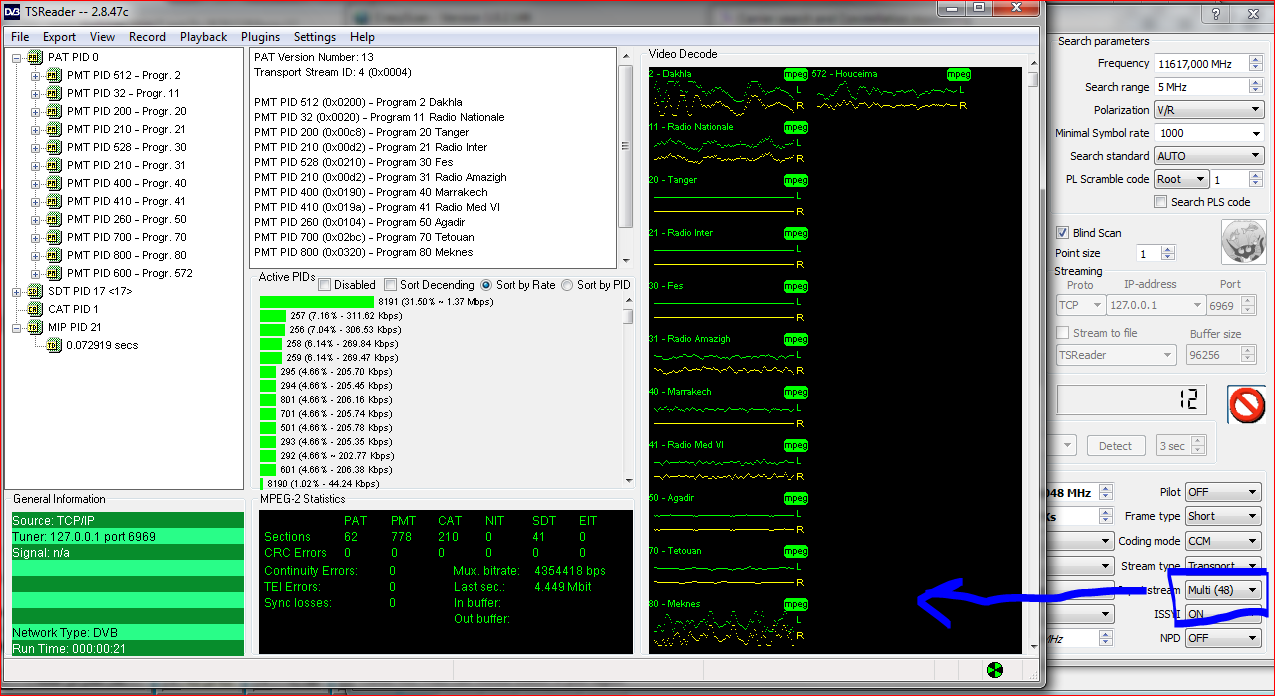Open the Search standard dropdown

pyautogui.click(x=1208, y=156)
